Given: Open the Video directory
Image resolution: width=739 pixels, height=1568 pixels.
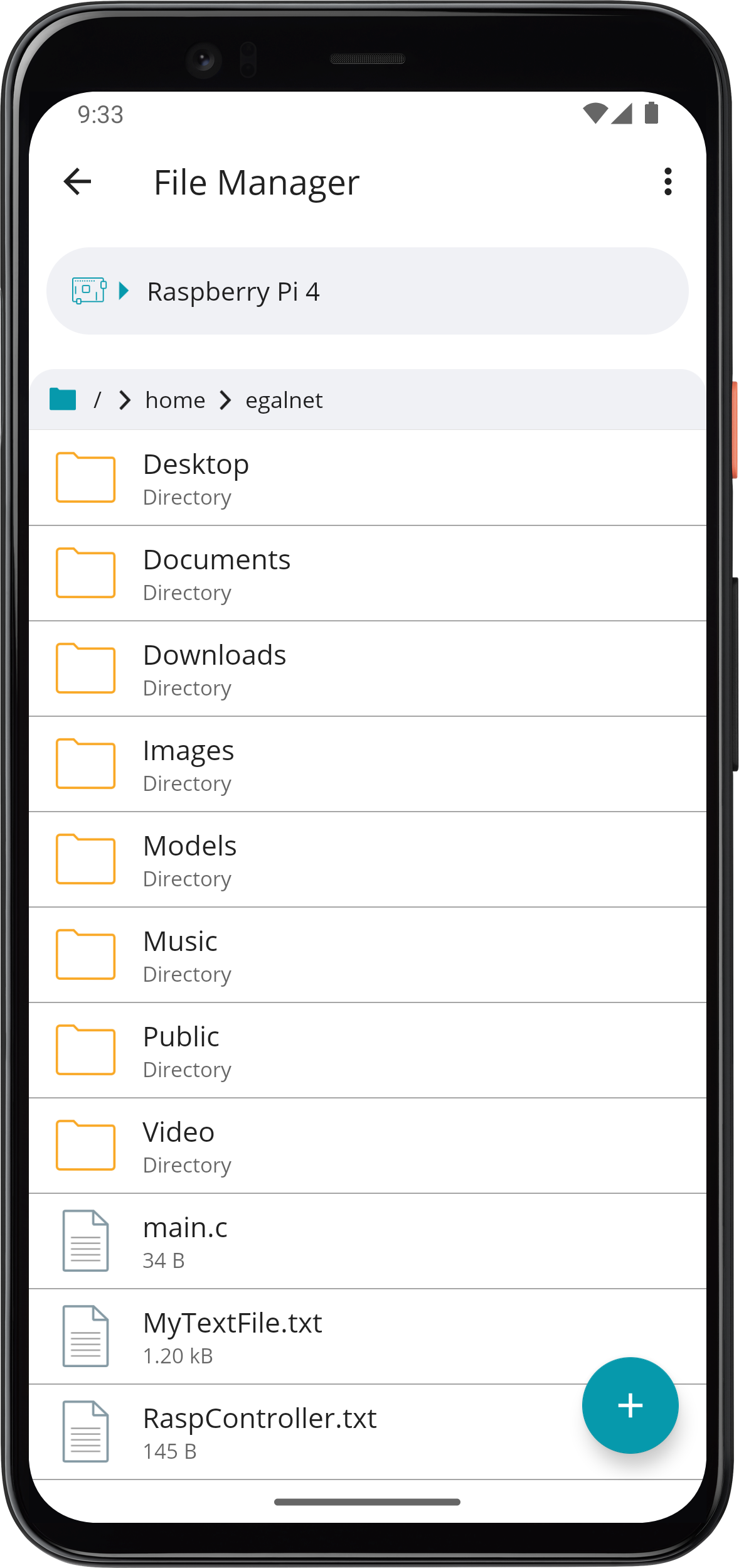Looking at the screenshot, I should tap(368, 1146).
